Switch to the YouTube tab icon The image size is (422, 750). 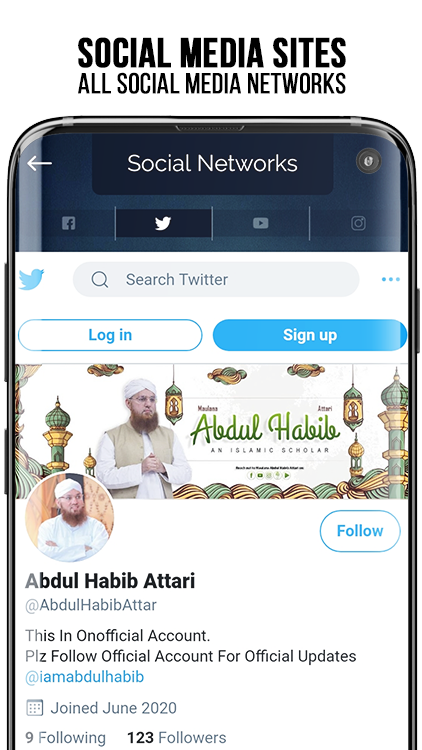[x=261, y=223]
